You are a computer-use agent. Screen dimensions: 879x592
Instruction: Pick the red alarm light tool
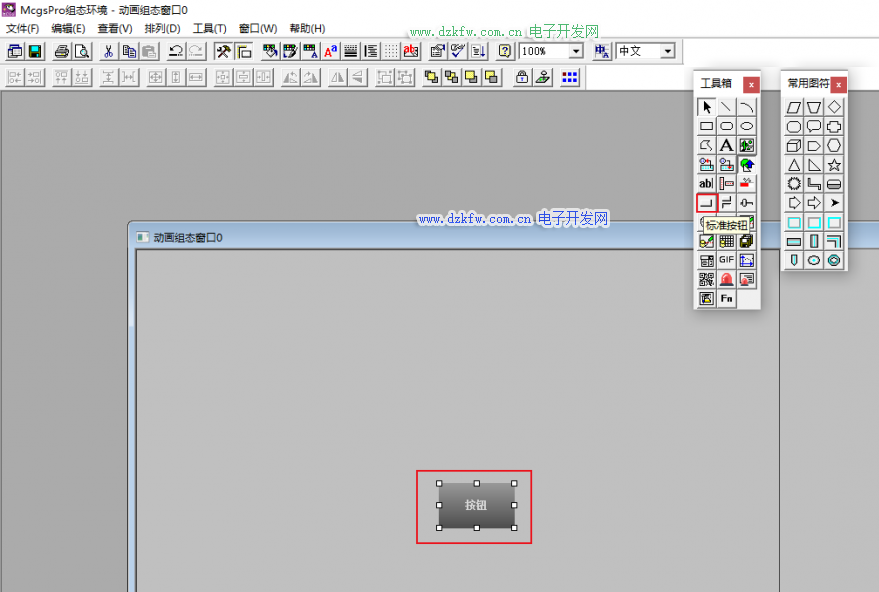(x=727, y=279)
